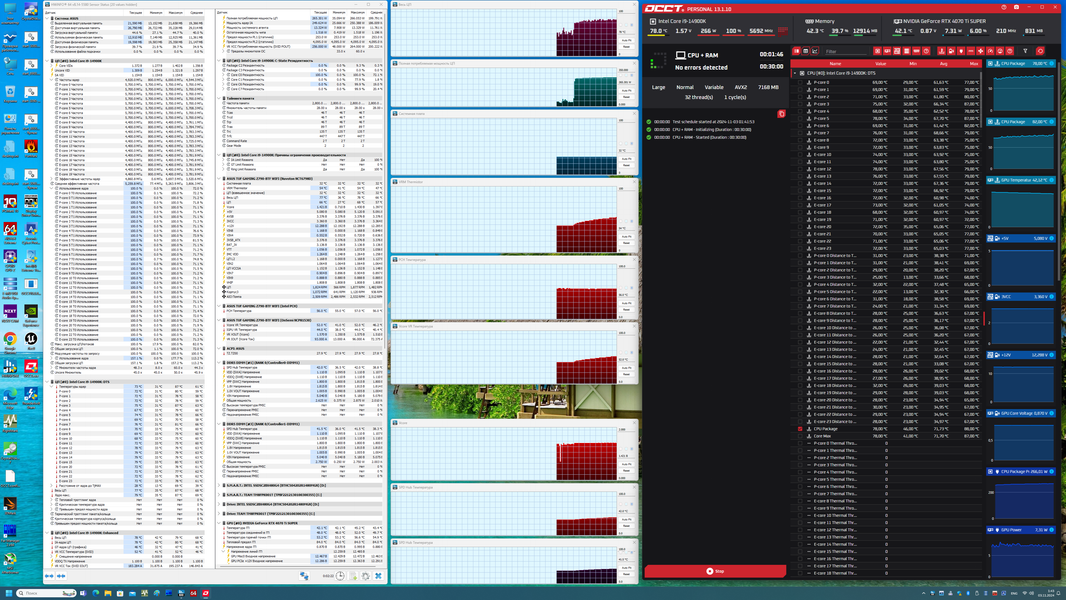This screenshot has height=600, width=1066.
Task: Uncheck the CPU Package checkbox
Action: 800,429
